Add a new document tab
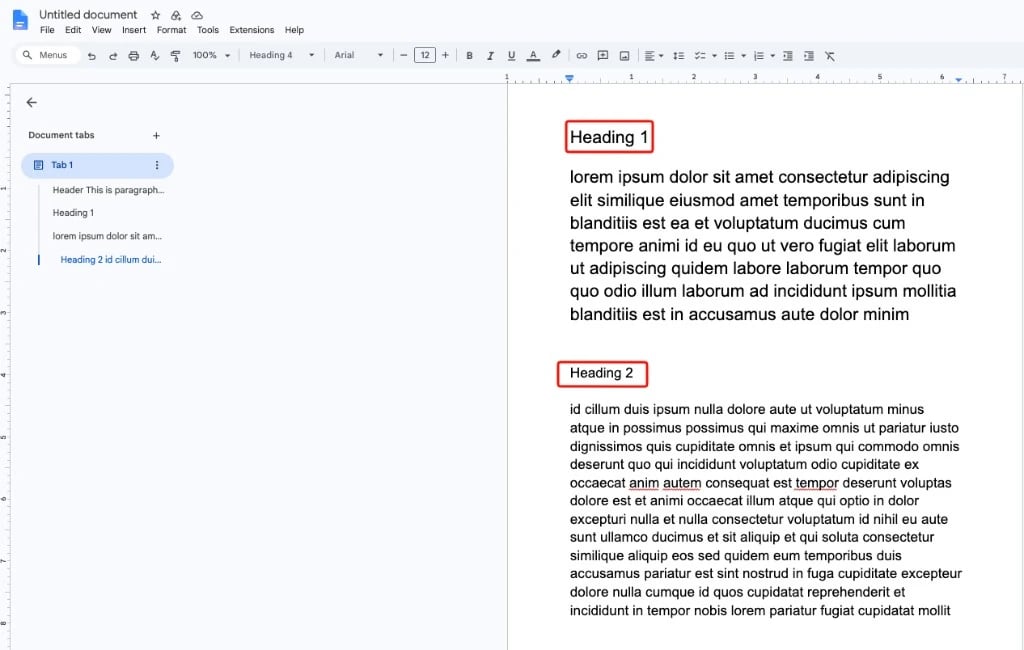Image resolution: width=1024 pixels, height=650 pixels. click(156, 136)
